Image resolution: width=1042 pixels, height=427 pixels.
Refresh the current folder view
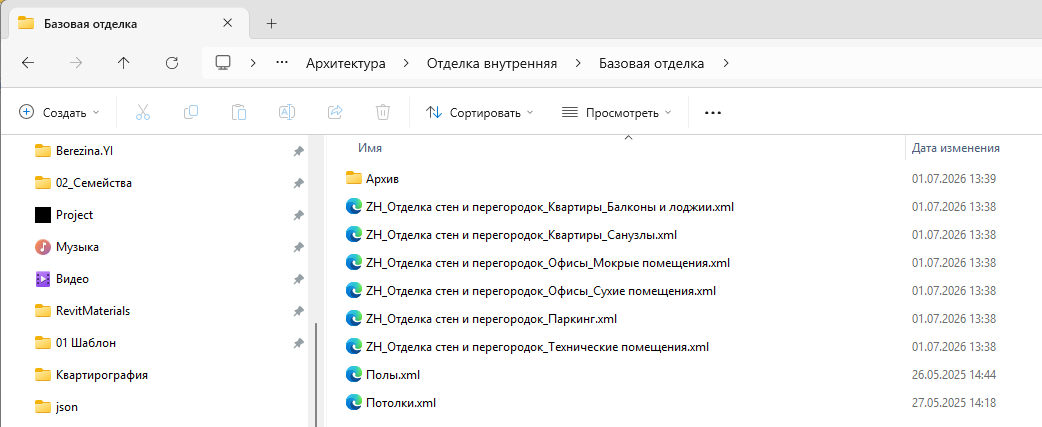(x=172, y=63)
